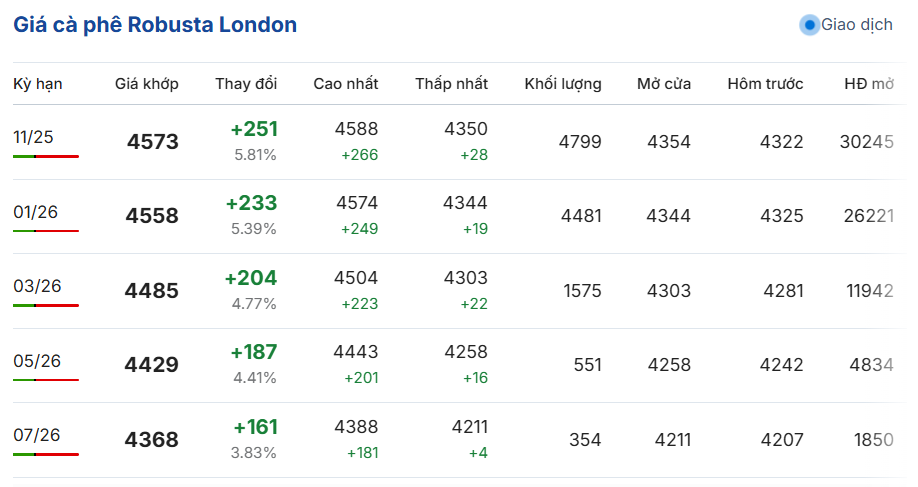Click the Cao nhất column header

point(346,84)
